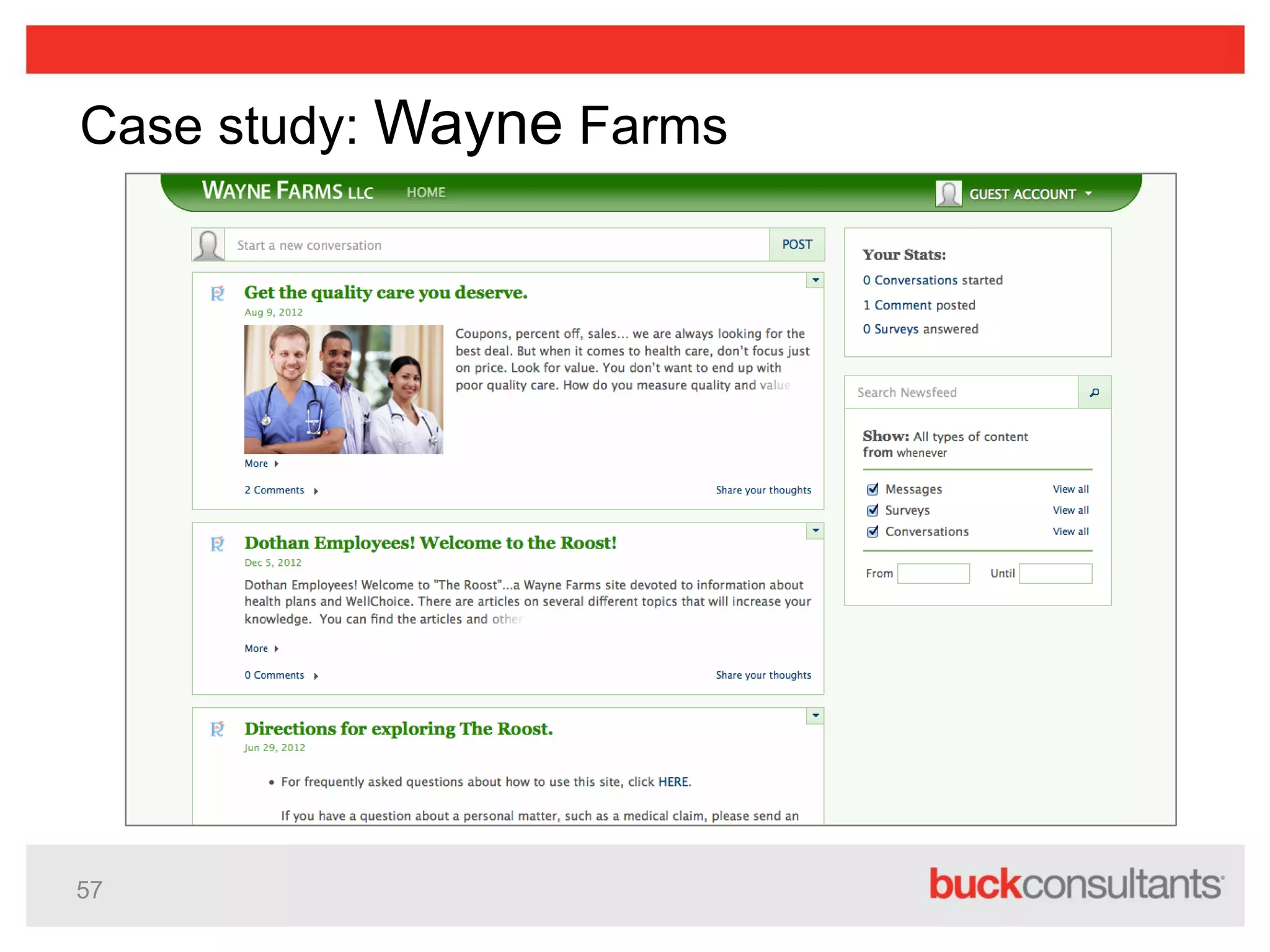Click the whenever time filter
The width and height of the screenshot is (1270, 952).
click(x=921, y=453)
